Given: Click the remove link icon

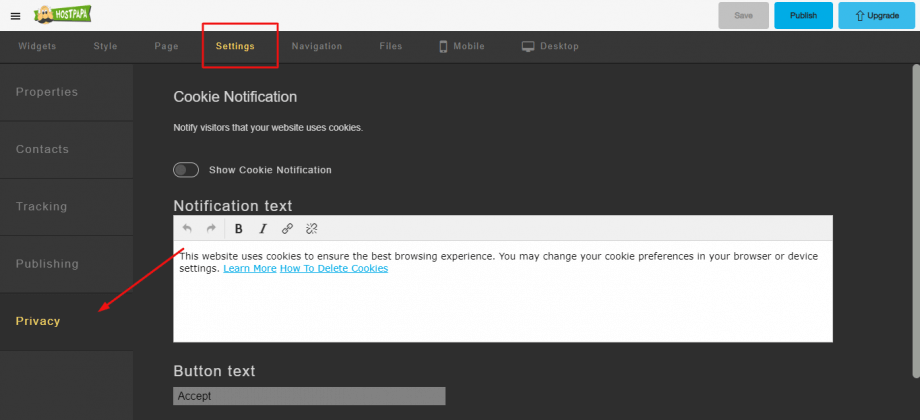Looking at the screenshot, I should click(x=312, y=229).
